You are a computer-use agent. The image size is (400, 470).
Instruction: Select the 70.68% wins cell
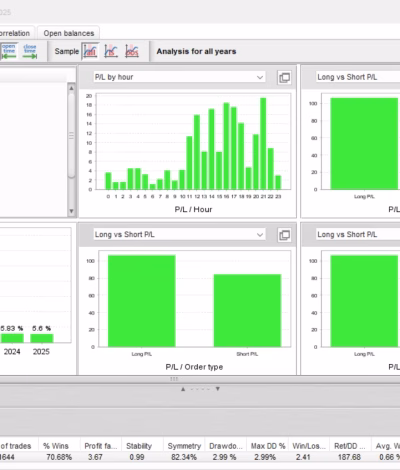coord(59,457)
